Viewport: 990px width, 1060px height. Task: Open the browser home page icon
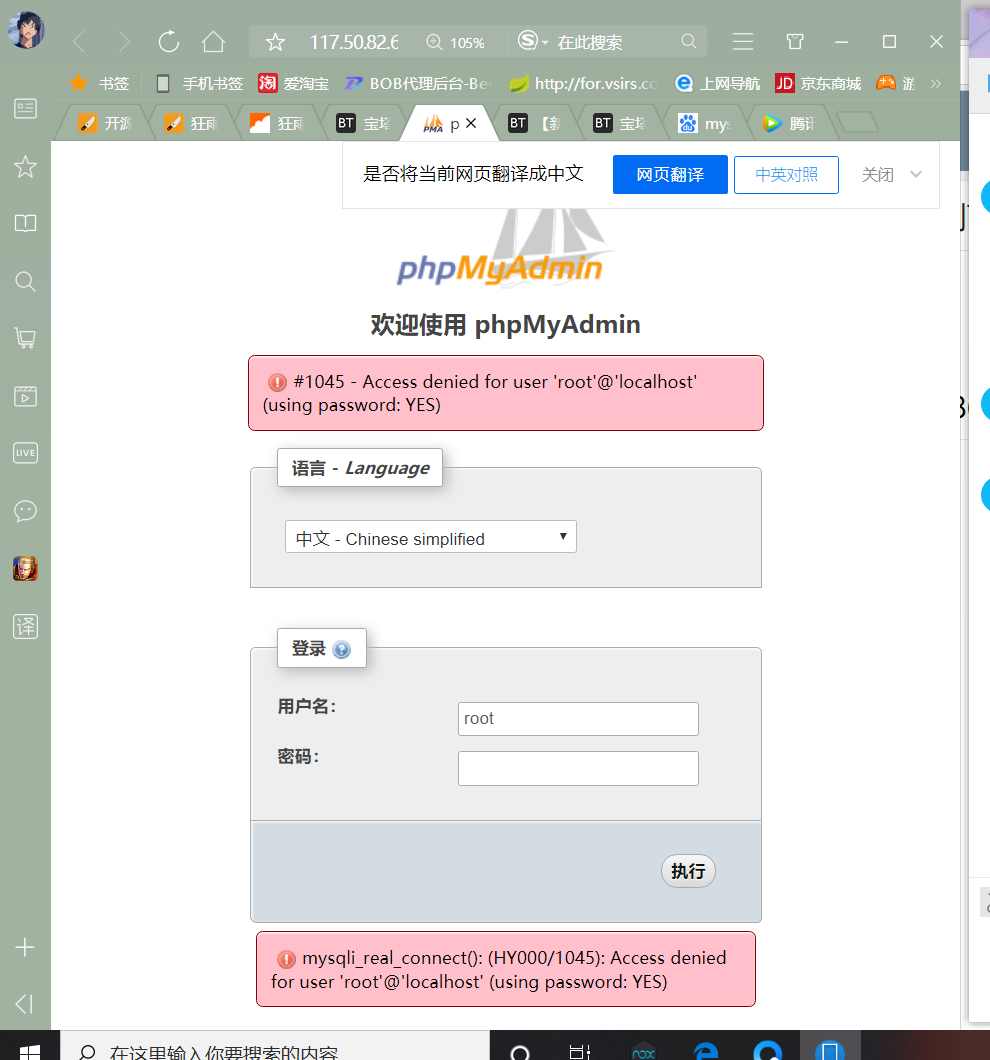[214, 42]
